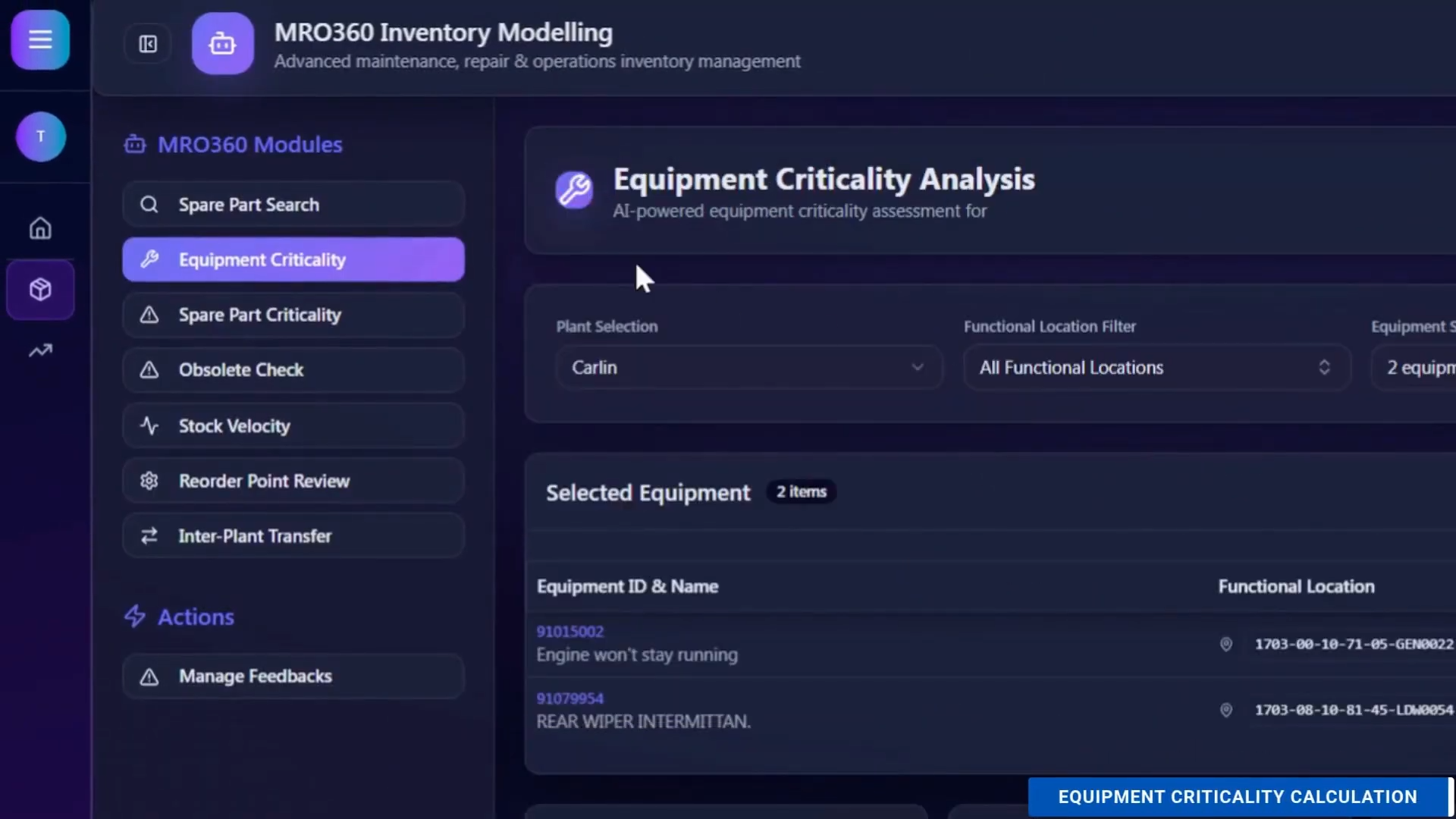Open the hamburger menu button
This screenshot has height=819, width=1456.
click(40, 39)
